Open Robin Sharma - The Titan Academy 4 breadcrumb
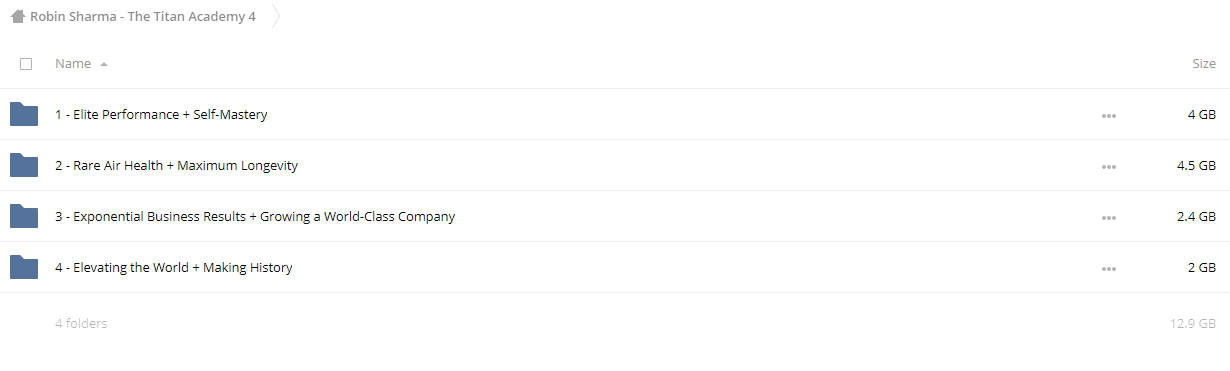 [142, 17]
